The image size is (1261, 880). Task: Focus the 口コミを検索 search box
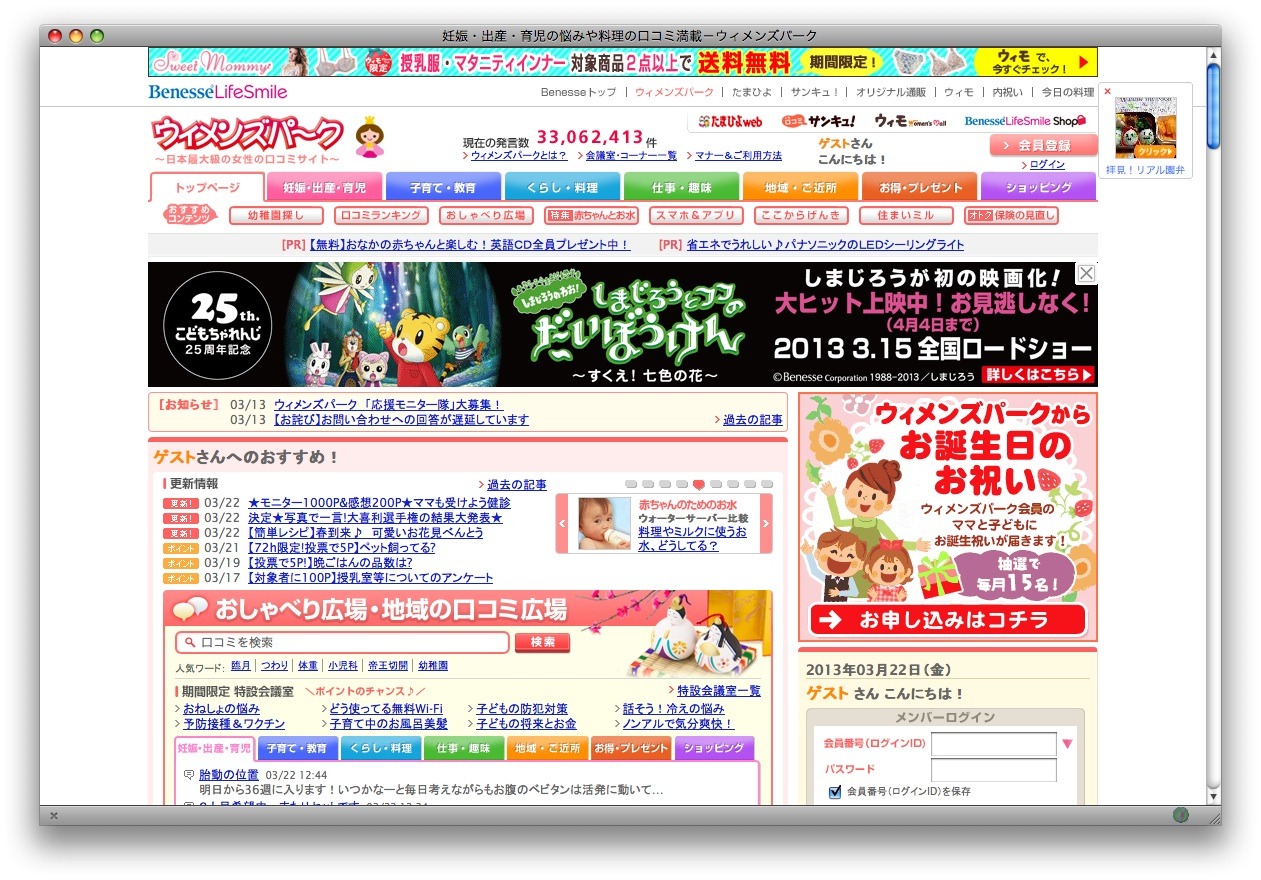coord(342,642)
